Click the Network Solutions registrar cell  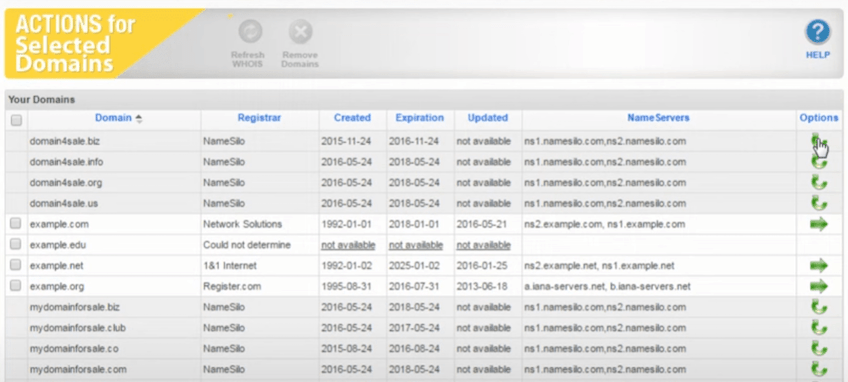point(243,224)
